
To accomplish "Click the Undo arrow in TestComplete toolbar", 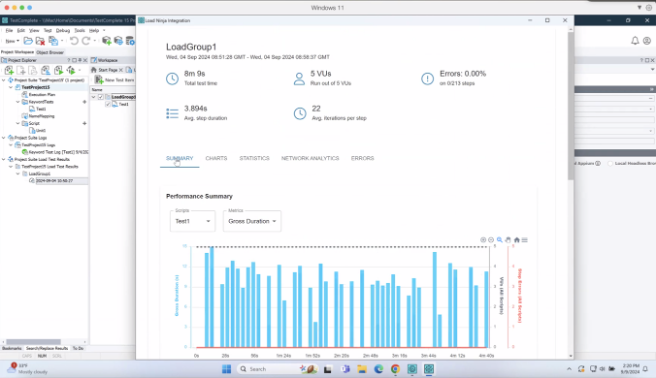I will 74,41.
